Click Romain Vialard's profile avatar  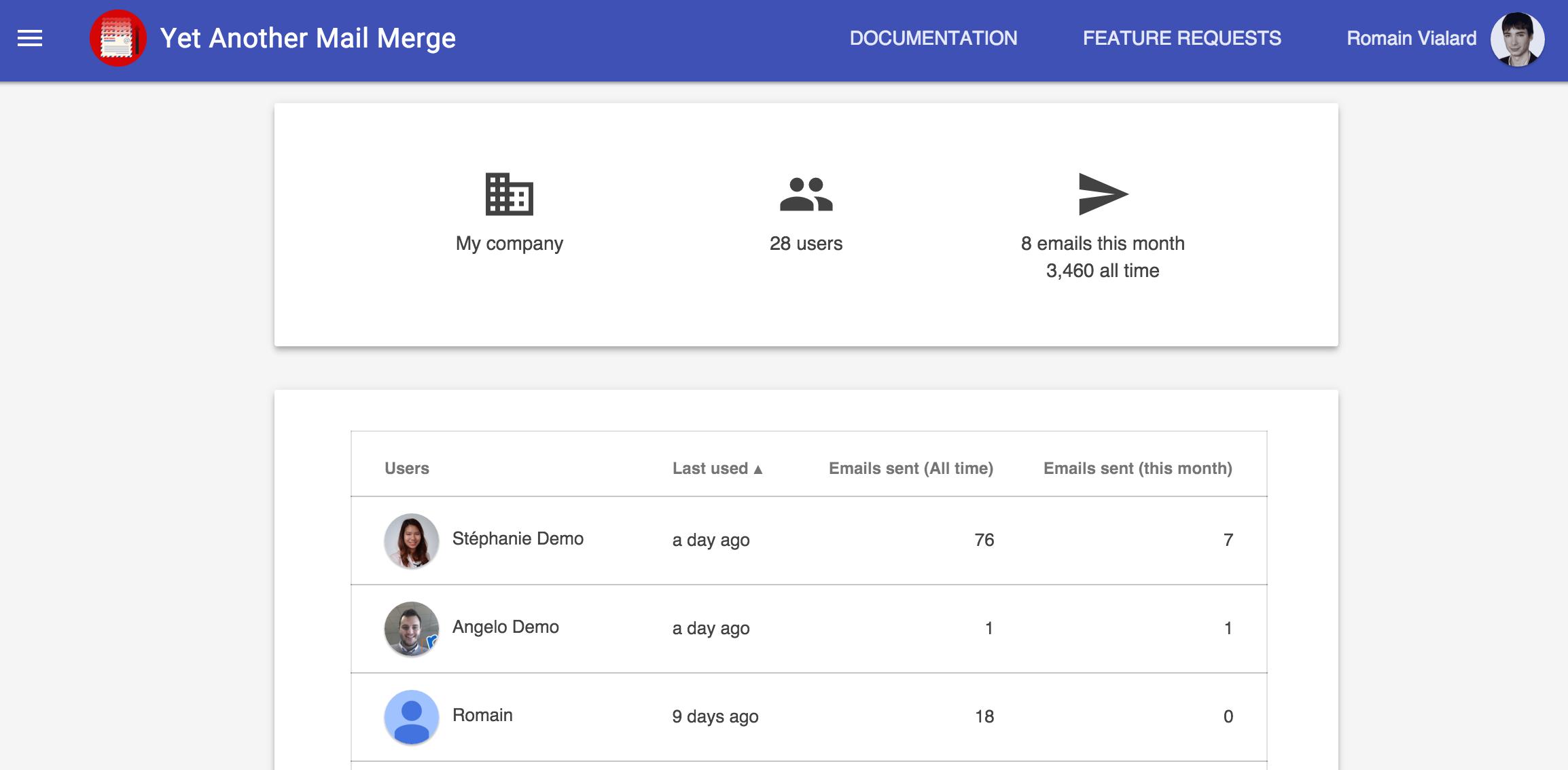[x=1517, y=39]
